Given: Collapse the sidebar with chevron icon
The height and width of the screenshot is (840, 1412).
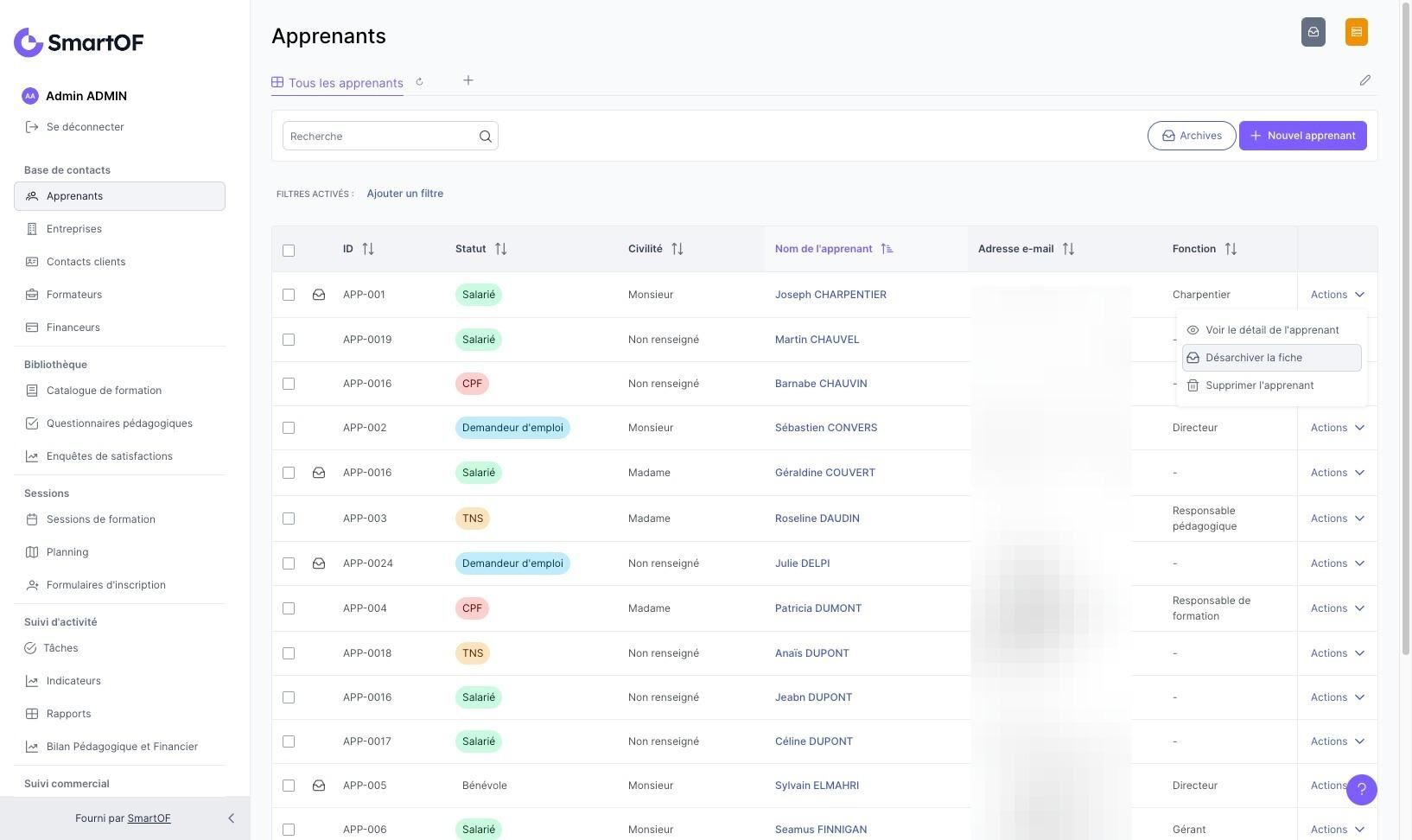Looking at the screenshot, I should point(231,818).
